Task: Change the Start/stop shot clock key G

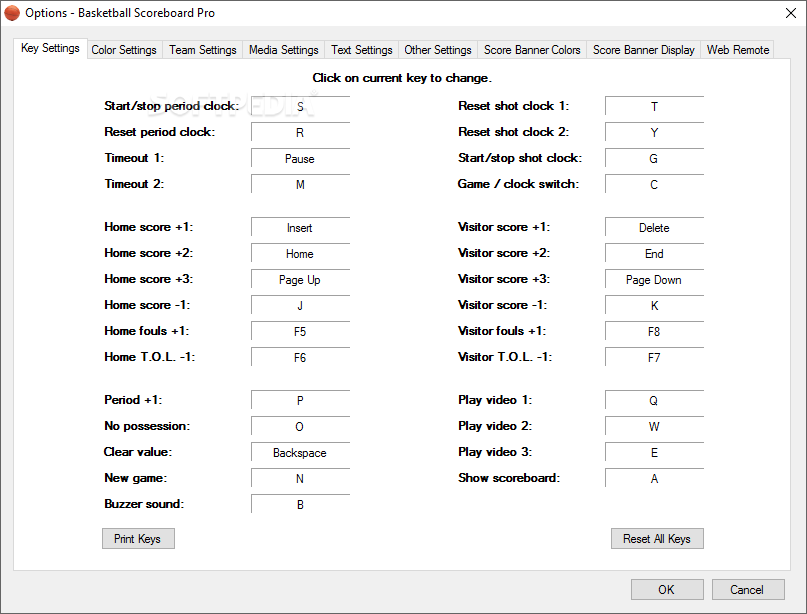Action: point(654,158)
